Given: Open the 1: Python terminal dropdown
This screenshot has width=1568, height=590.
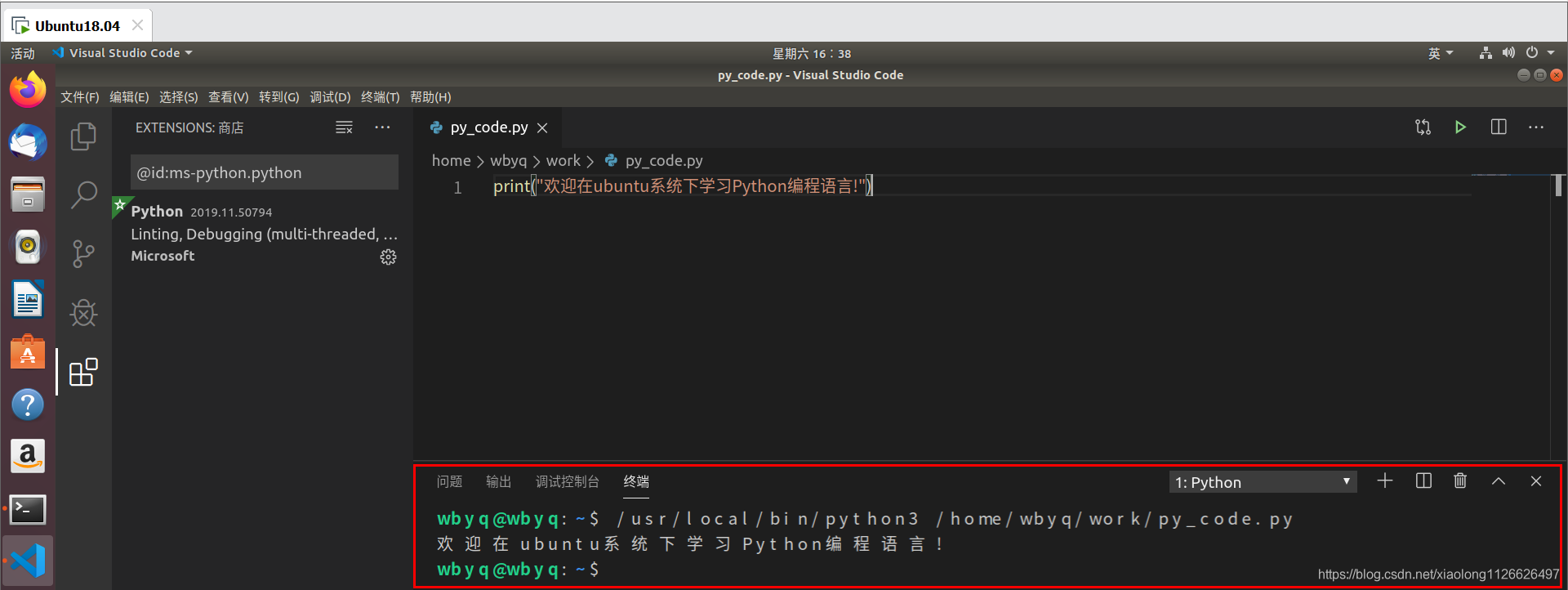Looking at the screenshot, I should 1263,482.
